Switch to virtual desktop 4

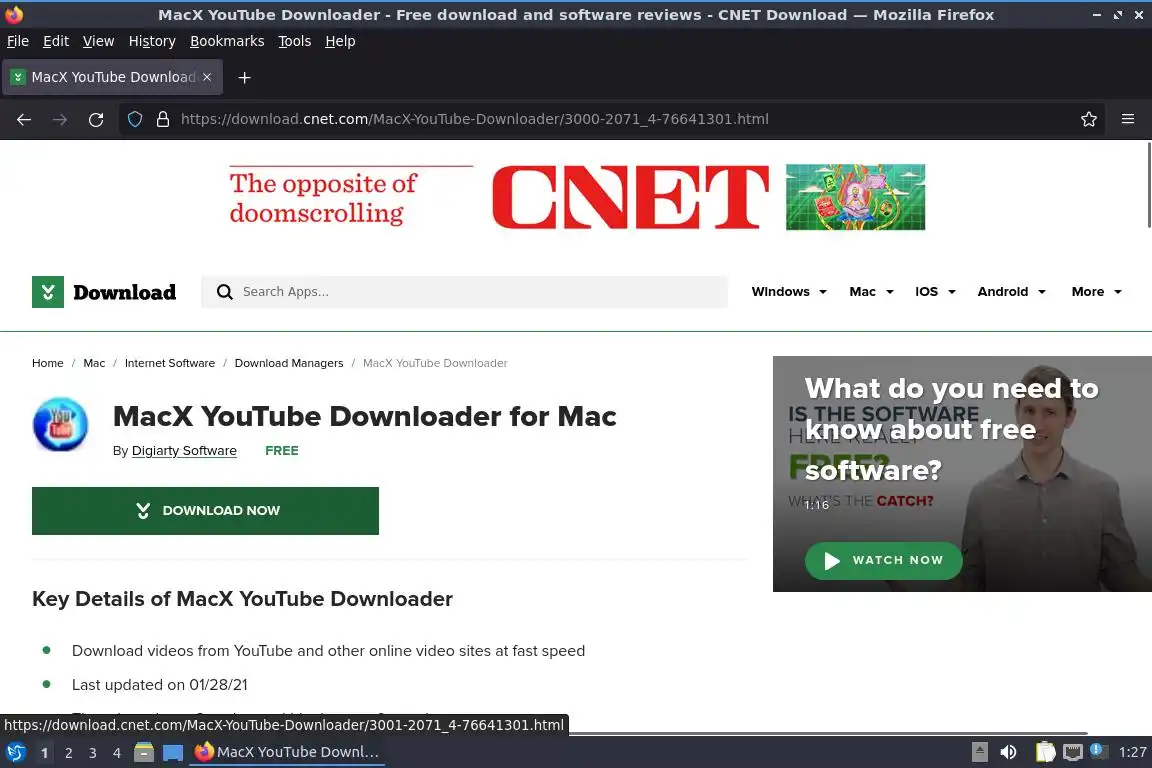pos(116,753)
